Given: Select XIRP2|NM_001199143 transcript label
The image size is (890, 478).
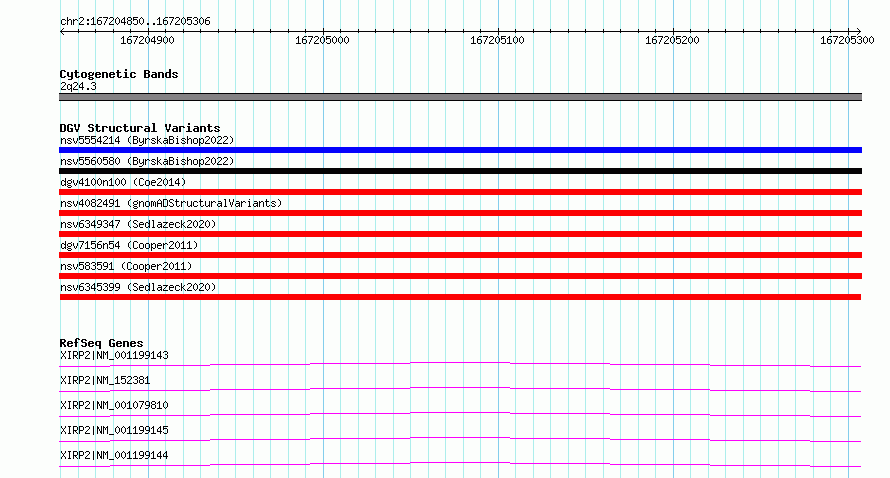Looking at the screenshot, I should 114,355.
